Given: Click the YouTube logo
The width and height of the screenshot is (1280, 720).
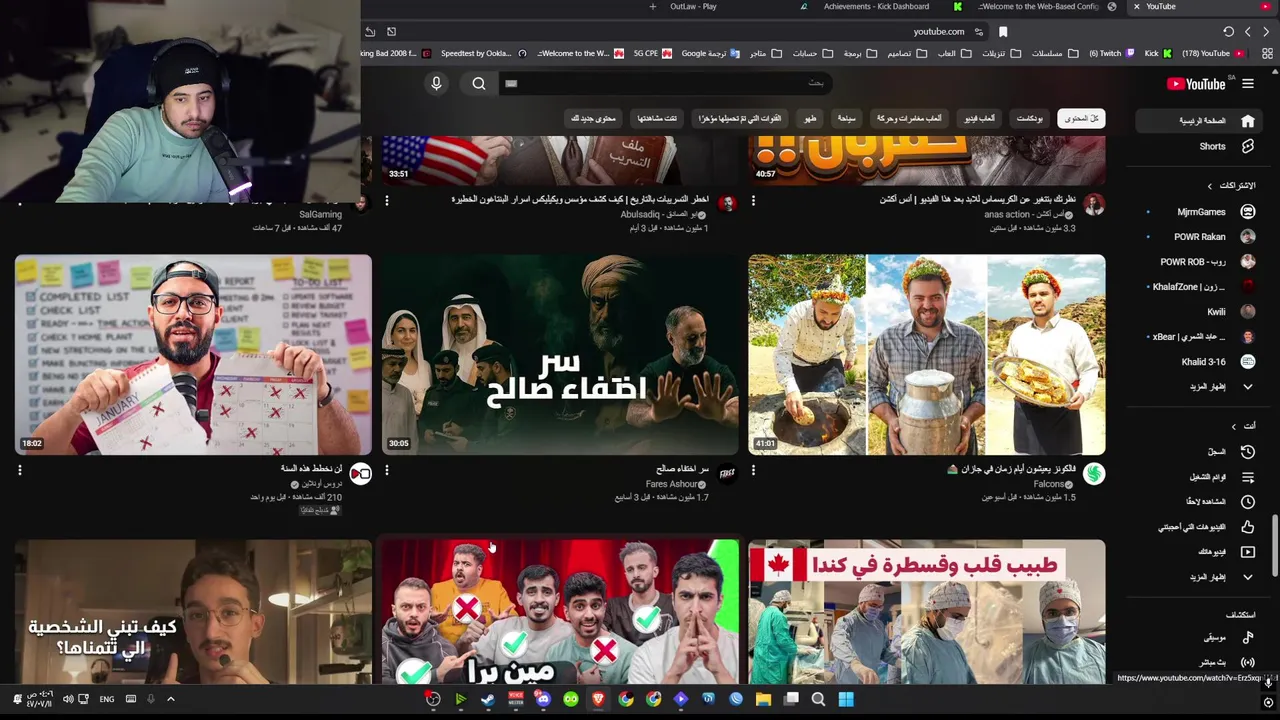Looking at the screenshot, I should coord(1197,84).
